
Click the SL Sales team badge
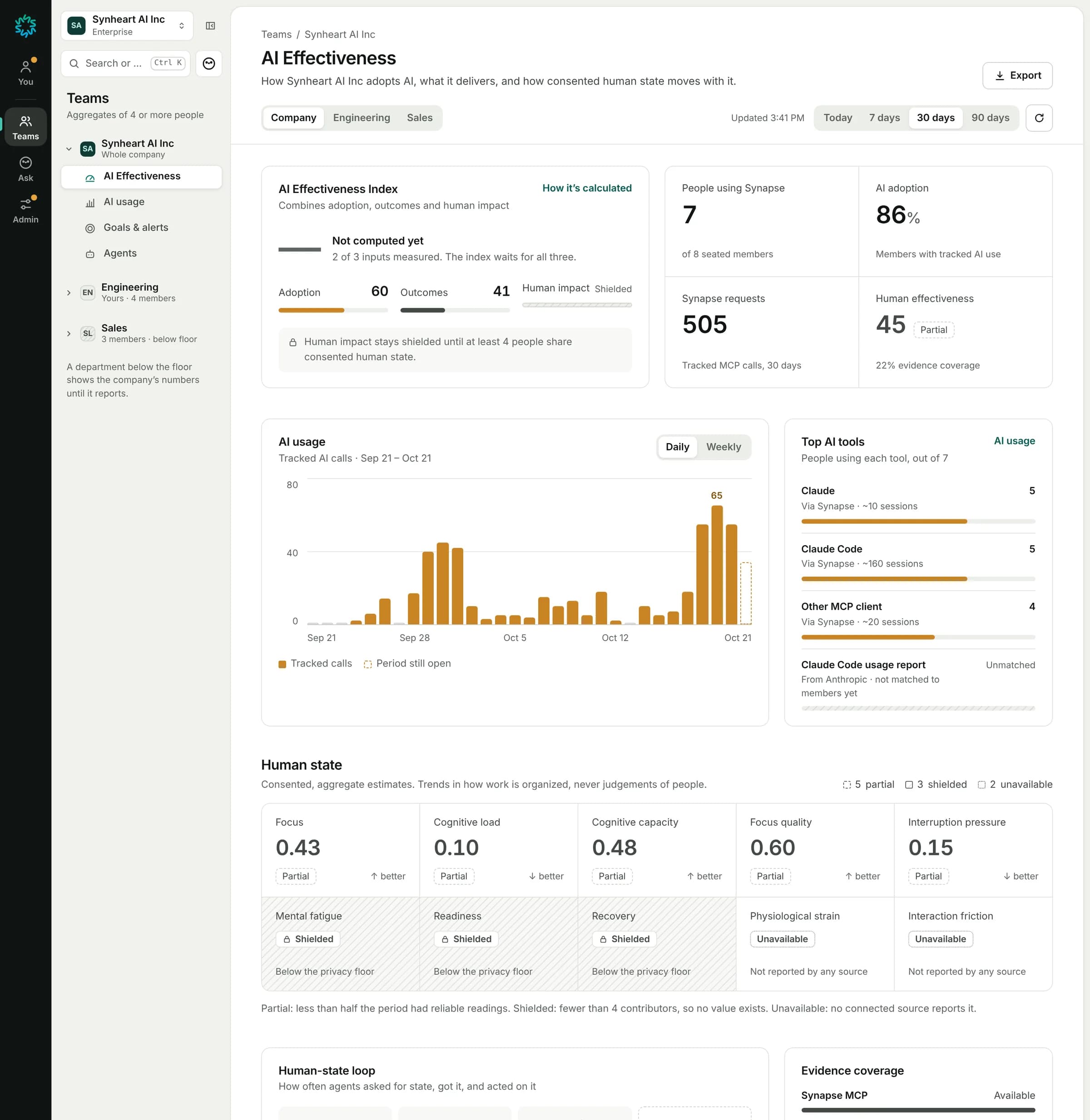88,333
